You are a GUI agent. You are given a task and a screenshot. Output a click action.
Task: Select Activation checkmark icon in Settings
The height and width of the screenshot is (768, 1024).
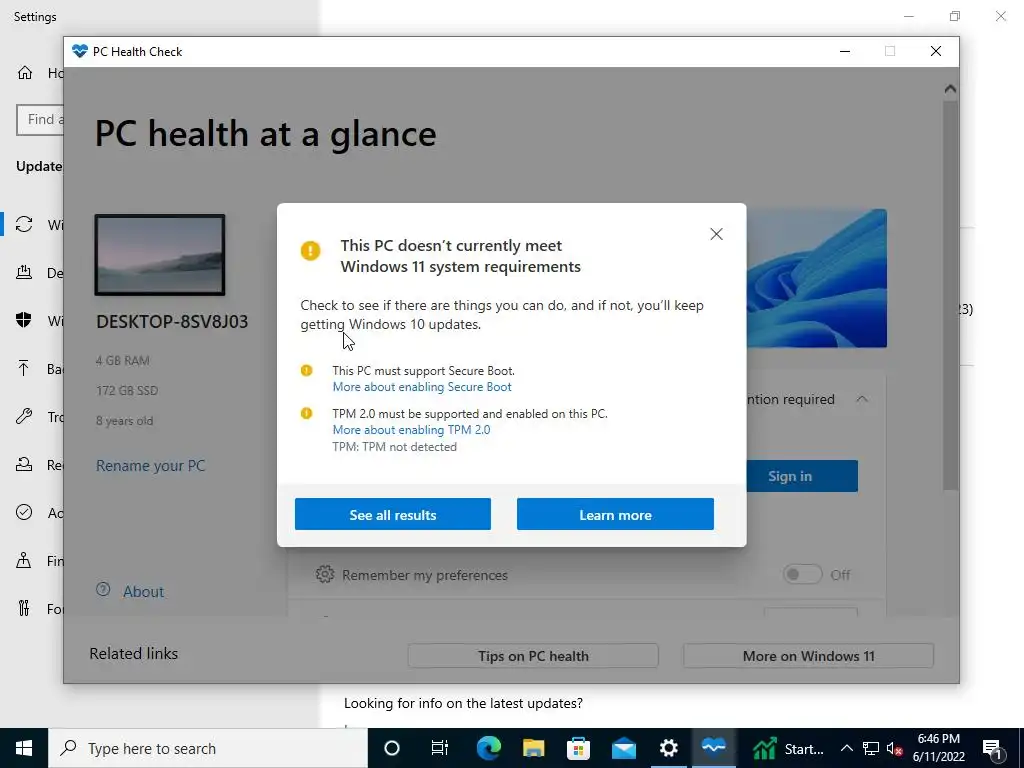(24, 513)
